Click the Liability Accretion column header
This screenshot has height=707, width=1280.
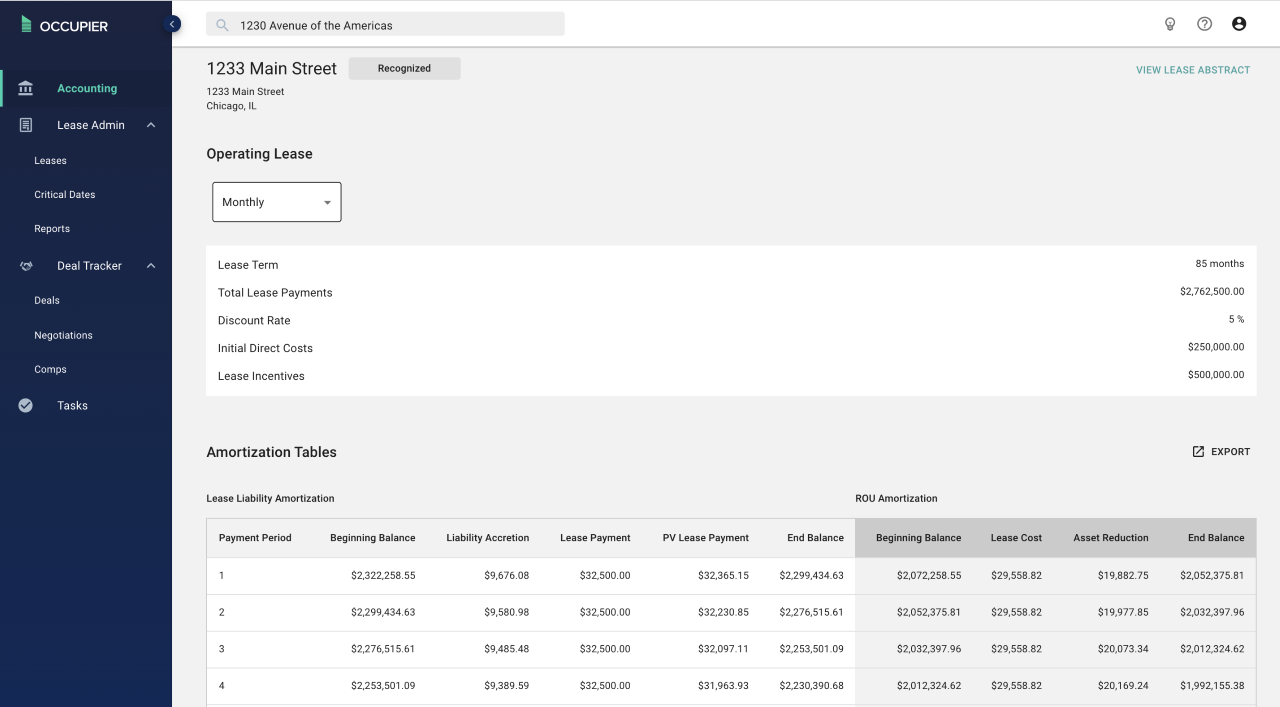[x=487, y=538]
